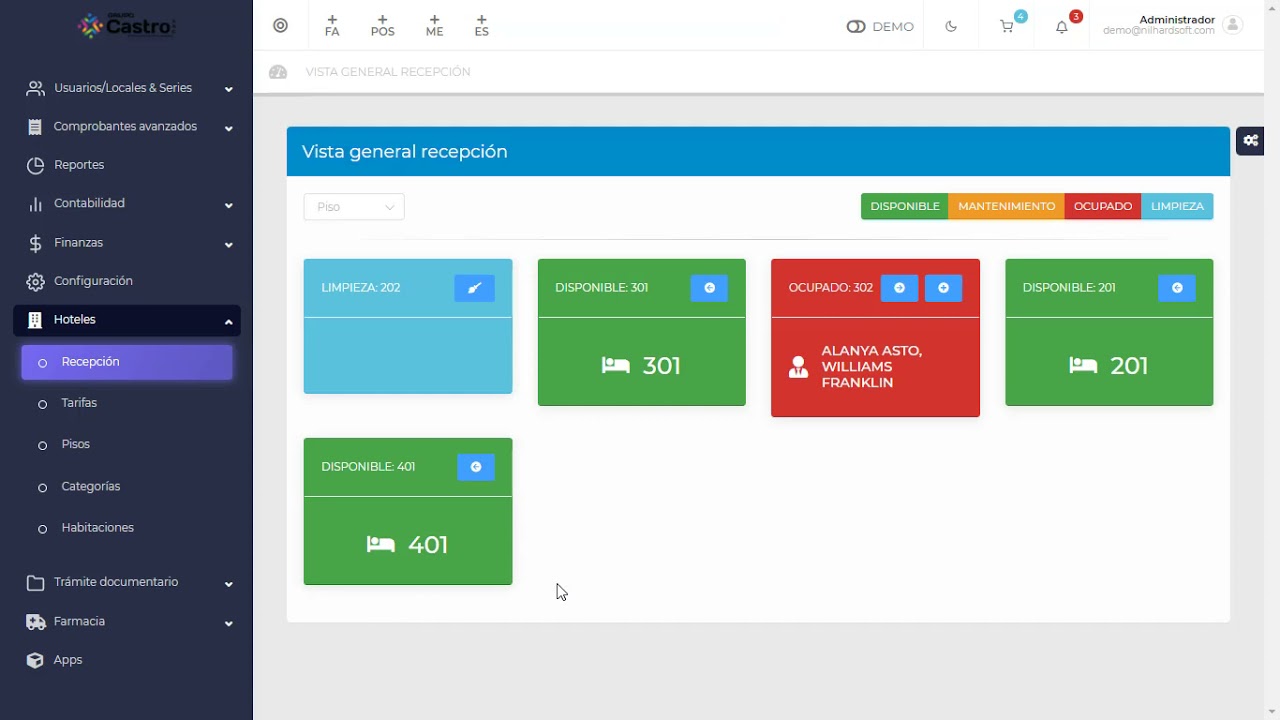
Task: Click the bed icon of room 201
Action: [x=1083, y=366]
